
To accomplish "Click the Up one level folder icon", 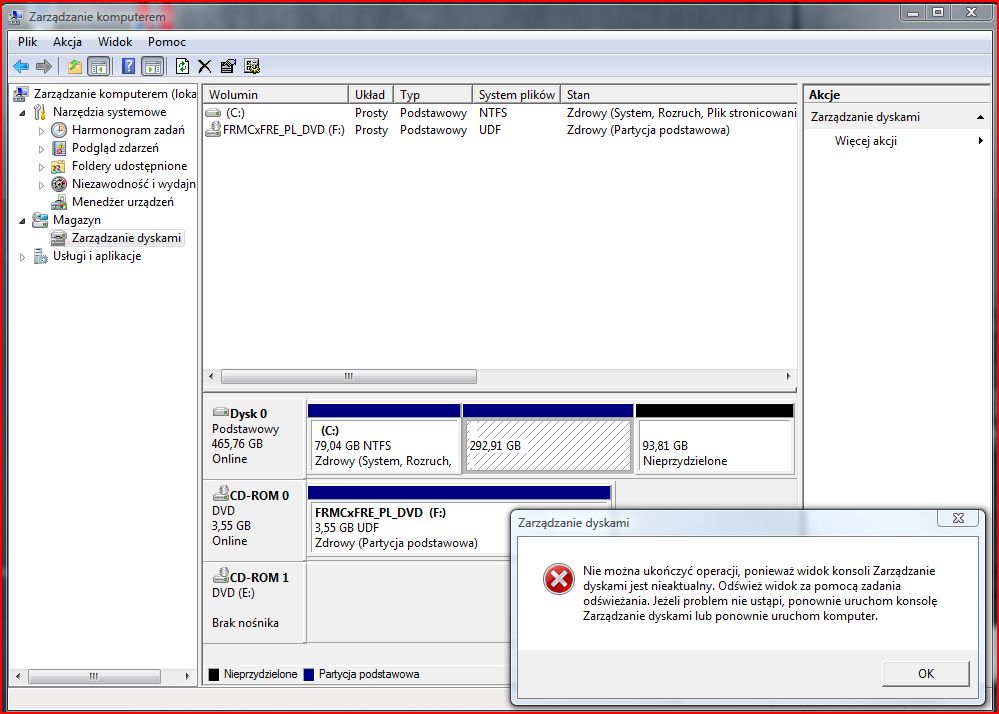I will click(x=75, y=66).
